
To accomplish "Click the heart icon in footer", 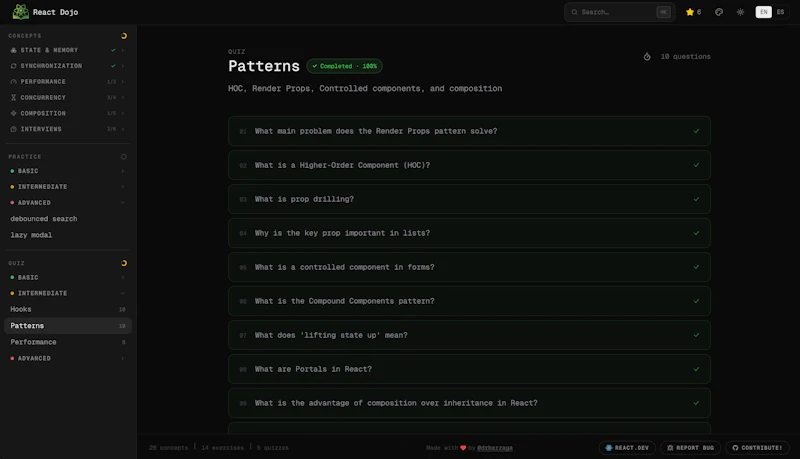I will pos(463,448).
